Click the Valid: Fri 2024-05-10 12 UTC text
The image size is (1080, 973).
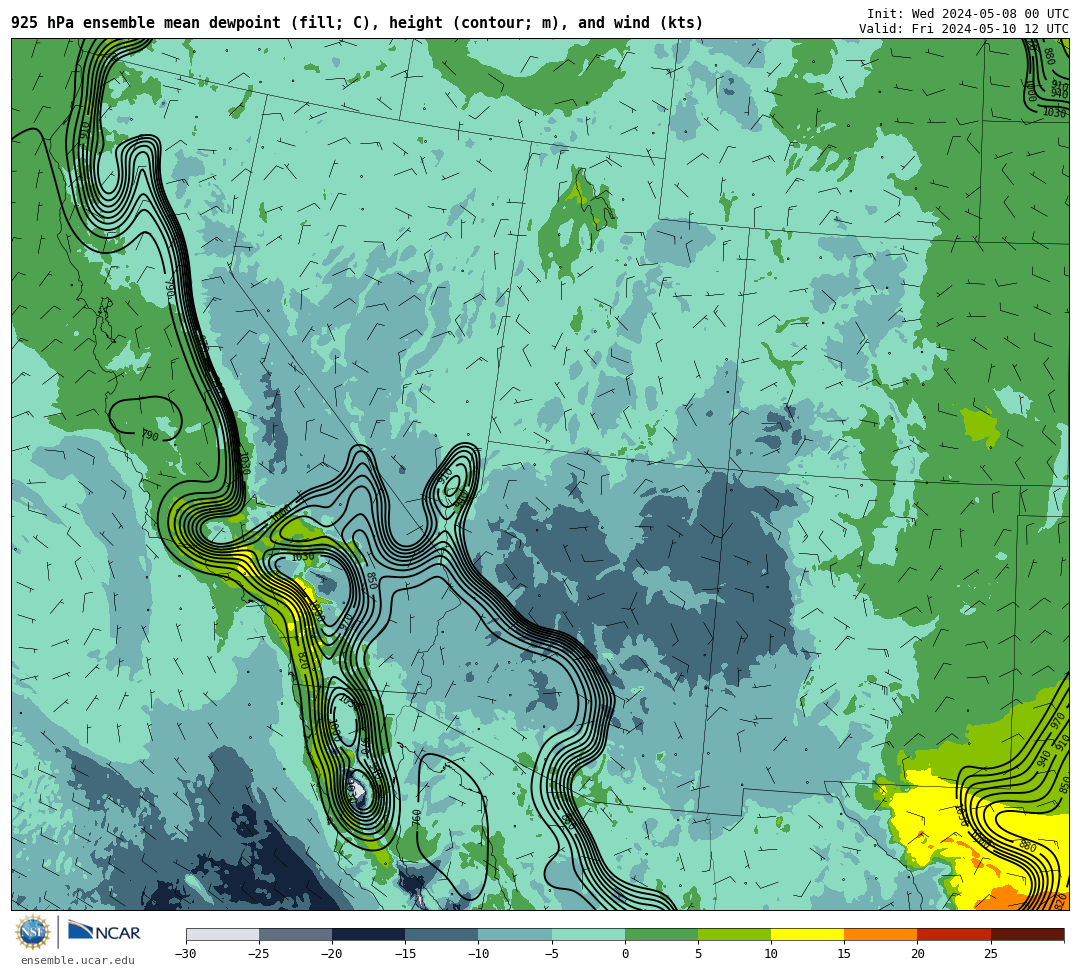coord(964,28)
